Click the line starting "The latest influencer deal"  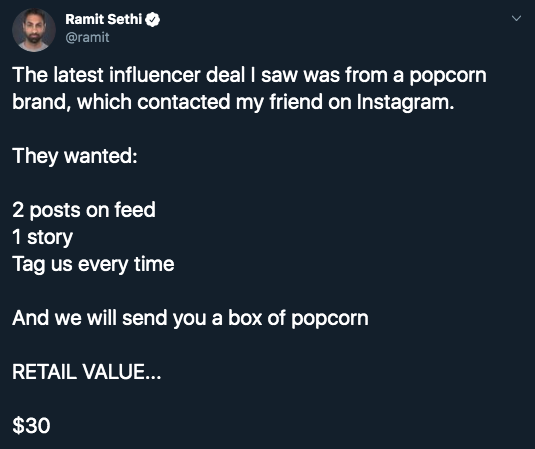[249, 75]
